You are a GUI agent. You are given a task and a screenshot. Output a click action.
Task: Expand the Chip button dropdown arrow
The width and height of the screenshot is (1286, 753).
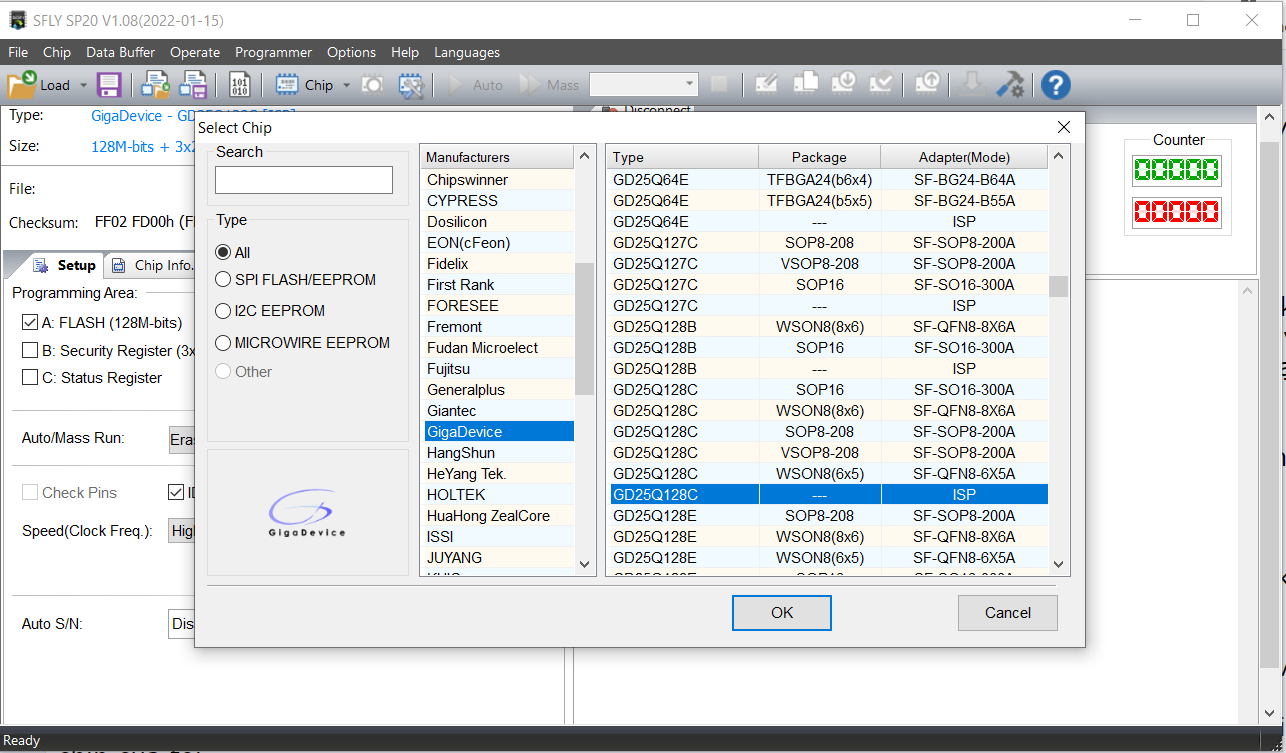(346, 86)
